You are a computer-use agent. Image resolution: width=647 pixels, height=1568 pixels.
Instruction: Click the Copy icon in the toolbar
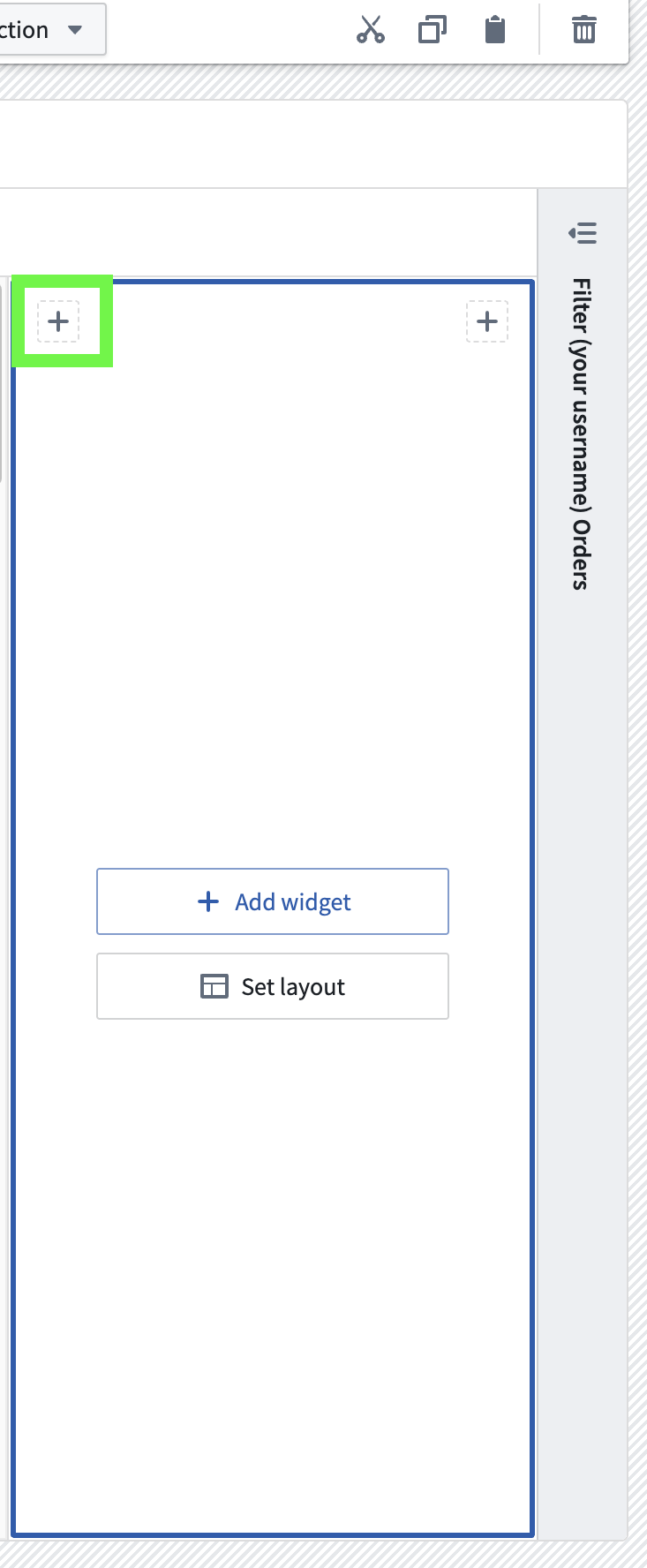pos(433,29)
